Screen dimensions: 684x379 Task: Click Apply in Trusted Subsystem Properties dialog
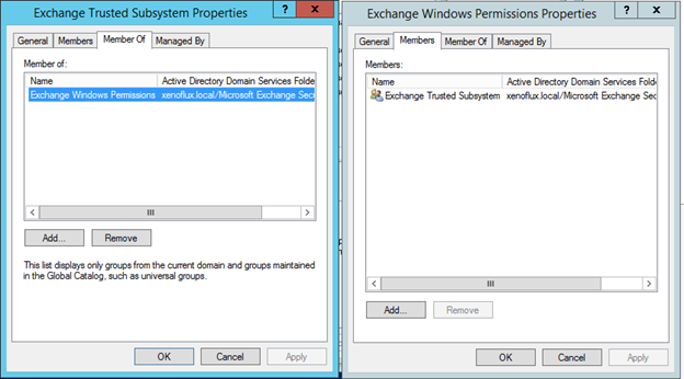pyautogui.click(x=297, y=357)
